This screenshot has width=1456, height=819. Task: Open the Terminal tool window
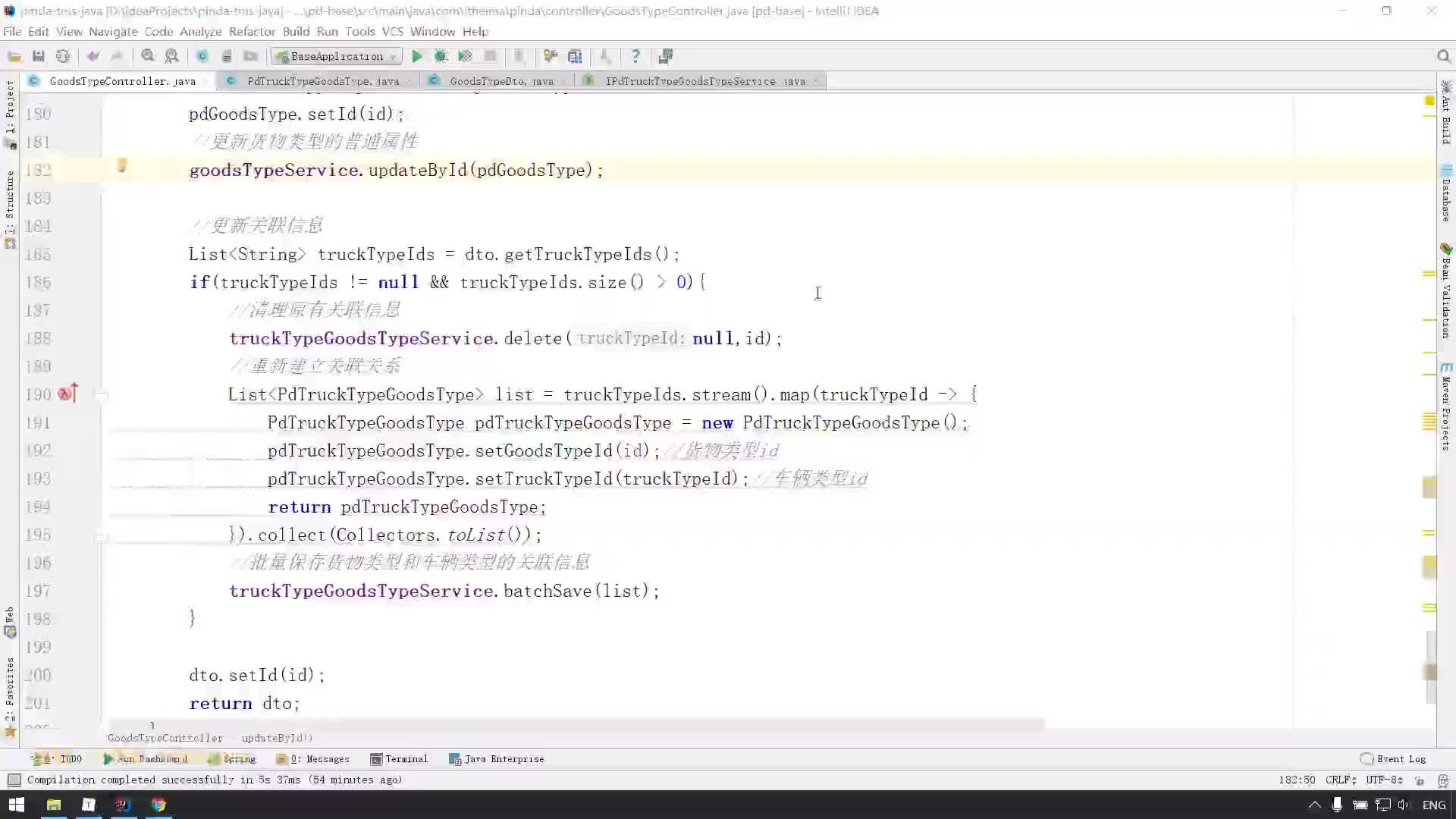coord(399,759)
